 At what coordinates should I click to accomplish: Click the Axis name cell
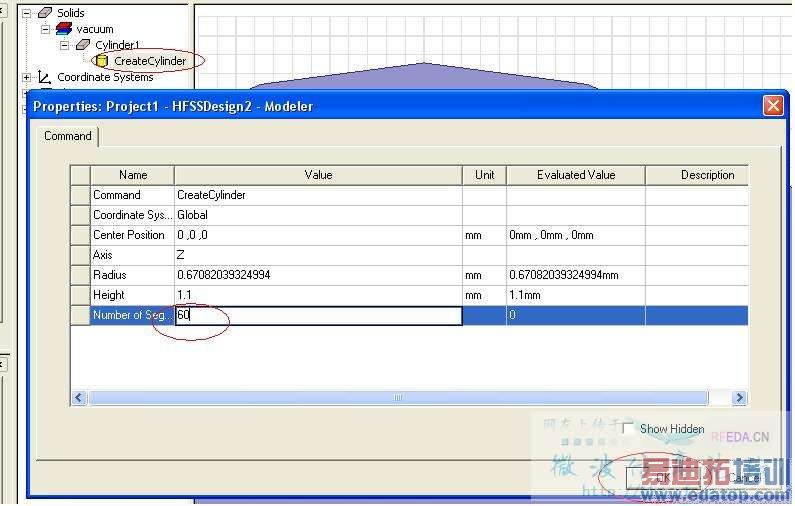[x=132, y=255]
